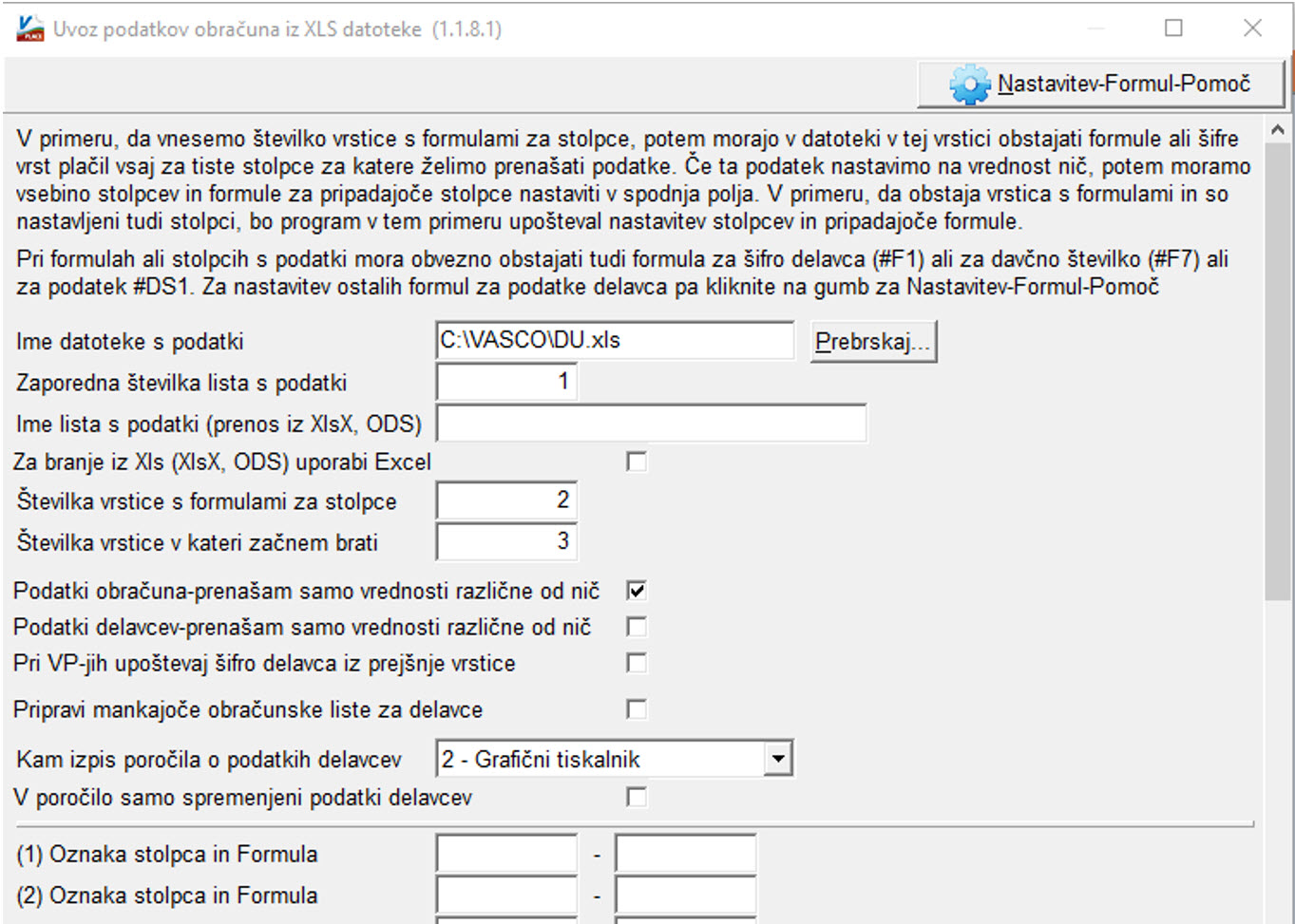Click the (1) Oznaka stolpca column field
The image size is (1295, 924).
click(x=506, y=854)
